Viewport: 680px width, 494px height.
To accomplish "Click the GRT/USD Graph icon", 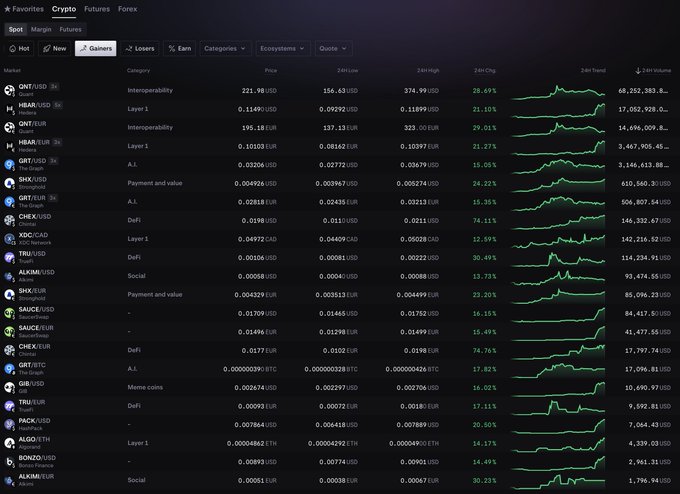I will coord(10,165).
